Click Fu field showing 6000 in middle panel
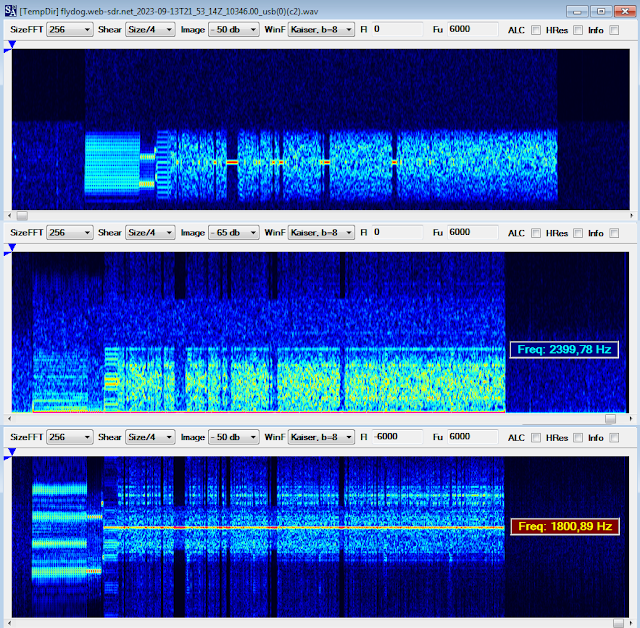 pos(473,232)
